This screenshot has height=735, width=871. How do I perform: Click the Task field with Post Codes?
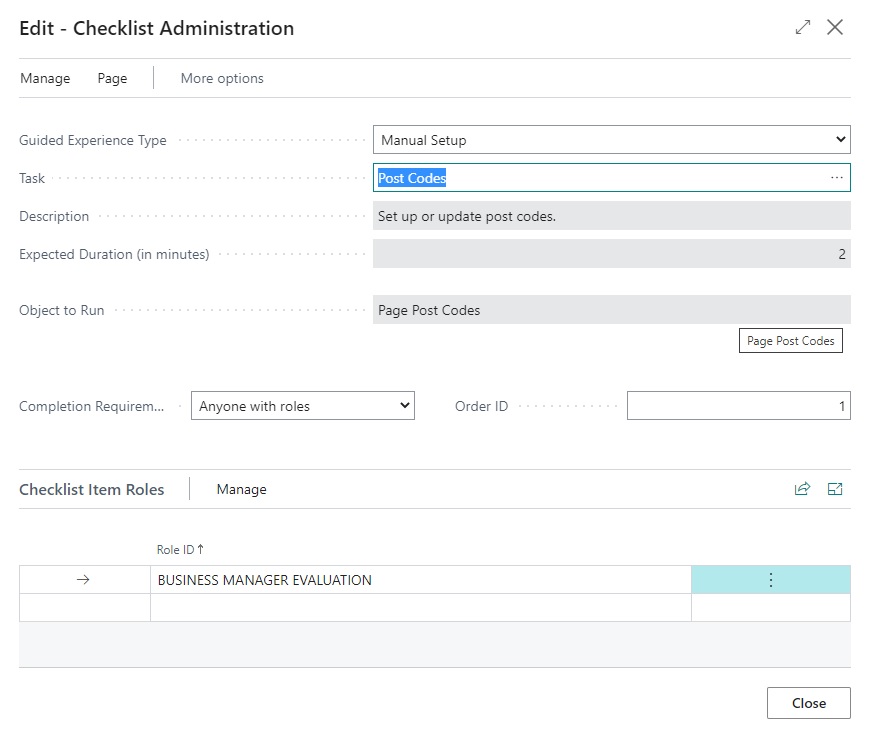[600, 178]
